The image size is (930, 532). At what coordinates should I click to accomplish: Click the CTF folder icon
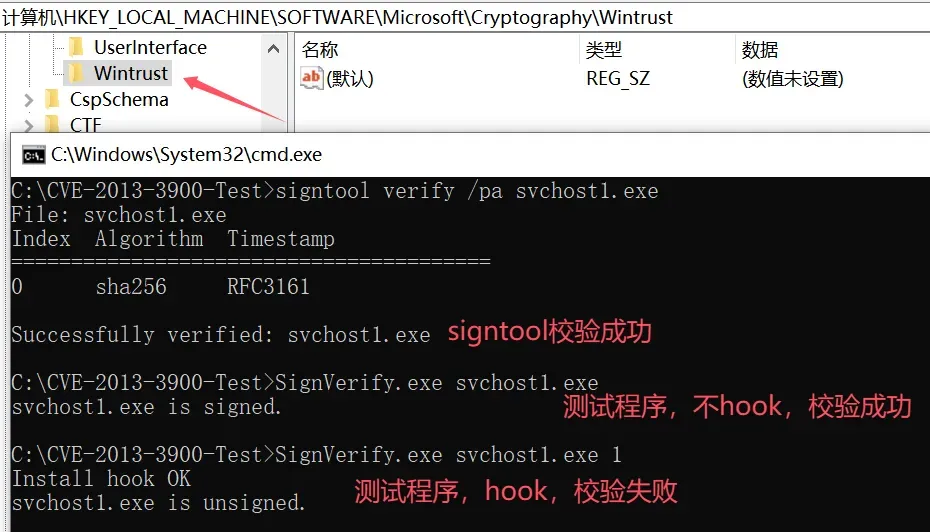52,124
